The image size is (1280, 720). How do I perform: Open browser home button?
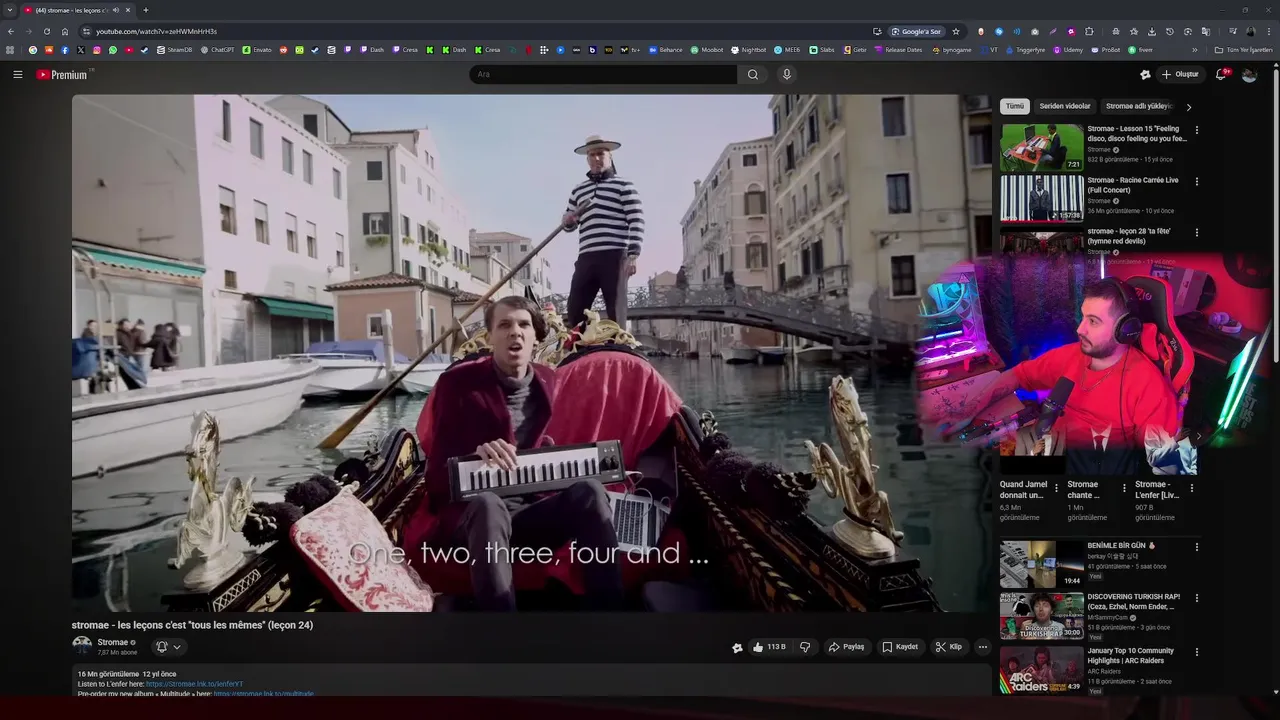[x=65, y=31]
